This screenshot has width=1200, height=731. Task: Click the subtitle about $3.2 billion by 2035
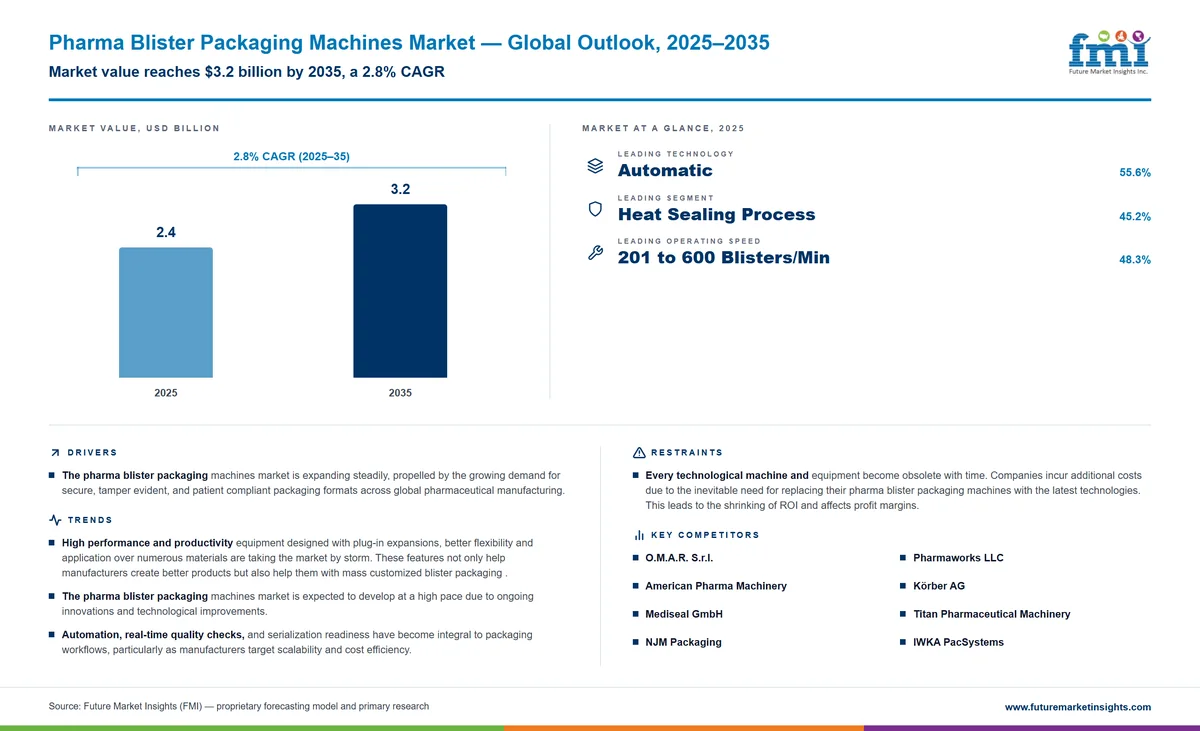pyautogui.click(x=246, y=72)
